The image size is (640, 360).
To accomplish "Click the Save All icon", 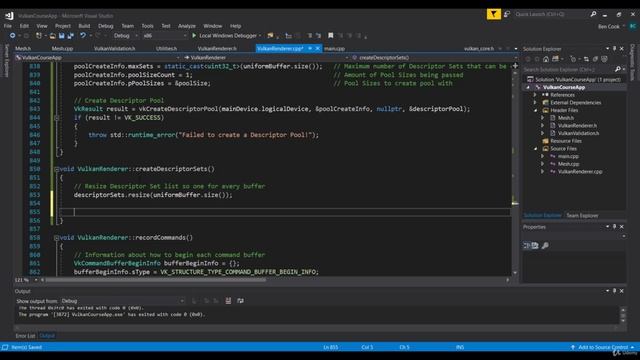I will click(70, 36).
